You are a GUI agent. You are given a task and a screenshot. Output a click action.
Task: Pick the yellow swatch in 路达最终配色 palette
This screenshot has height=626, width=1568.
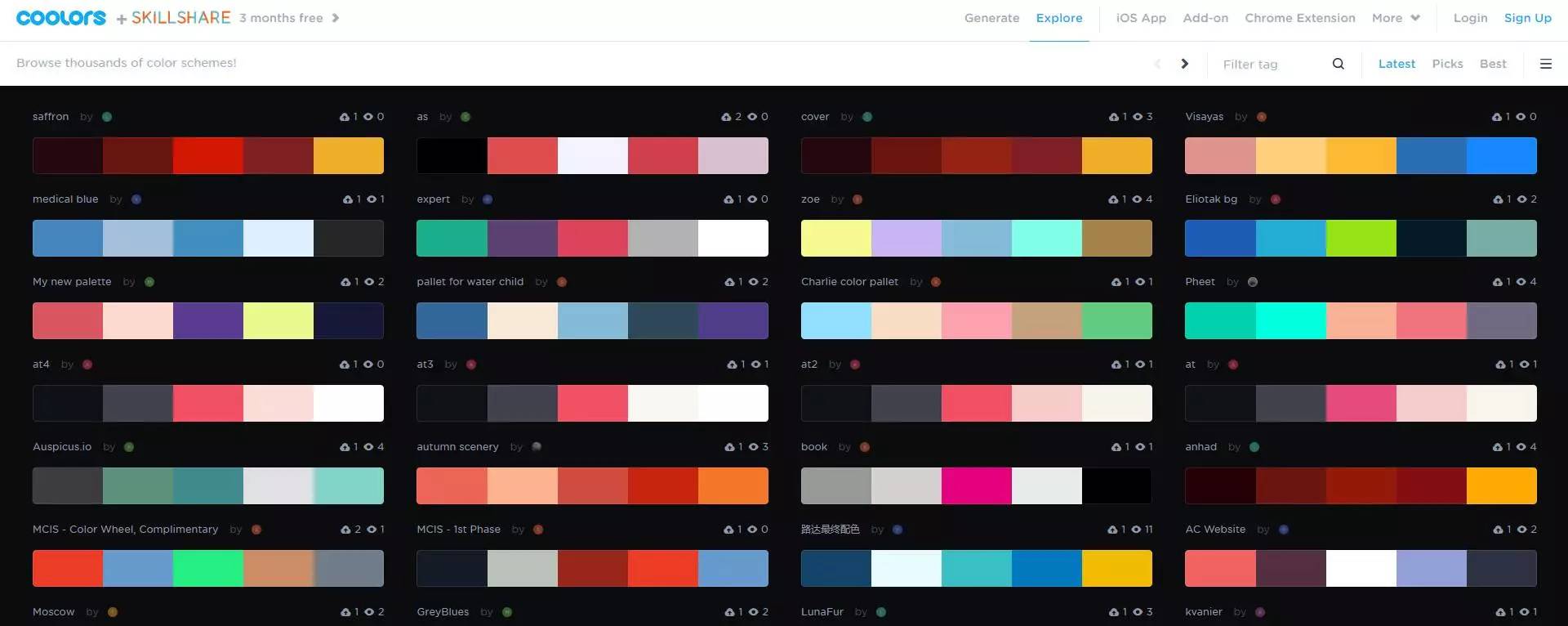(x=1117, y=568)
